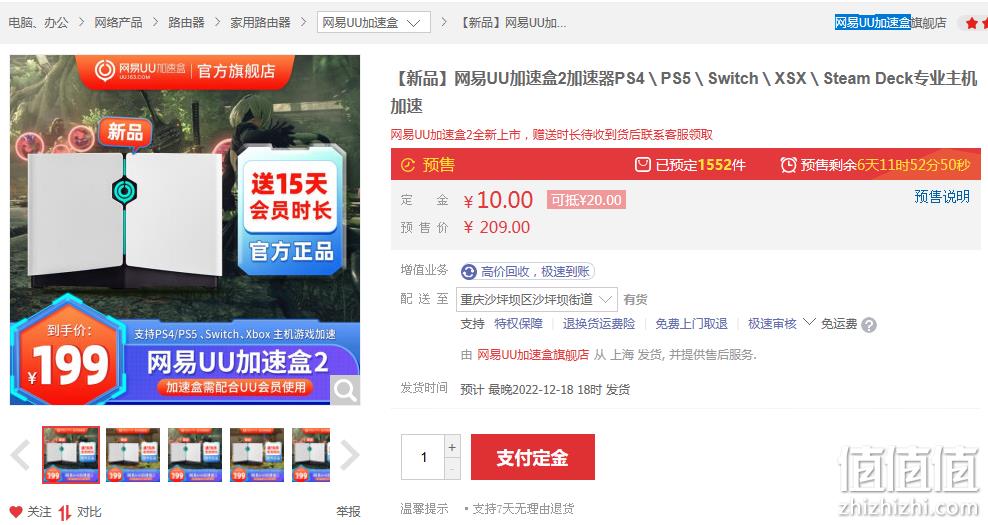Click the ￥209.00 presale price
Screen dimensions: 988x525
click(497, 228)
